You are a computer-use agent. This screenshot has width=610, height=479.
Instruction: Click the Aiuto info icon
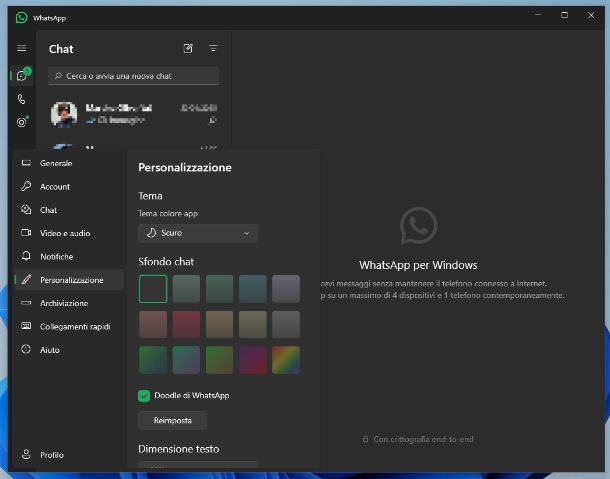(26, 349)
